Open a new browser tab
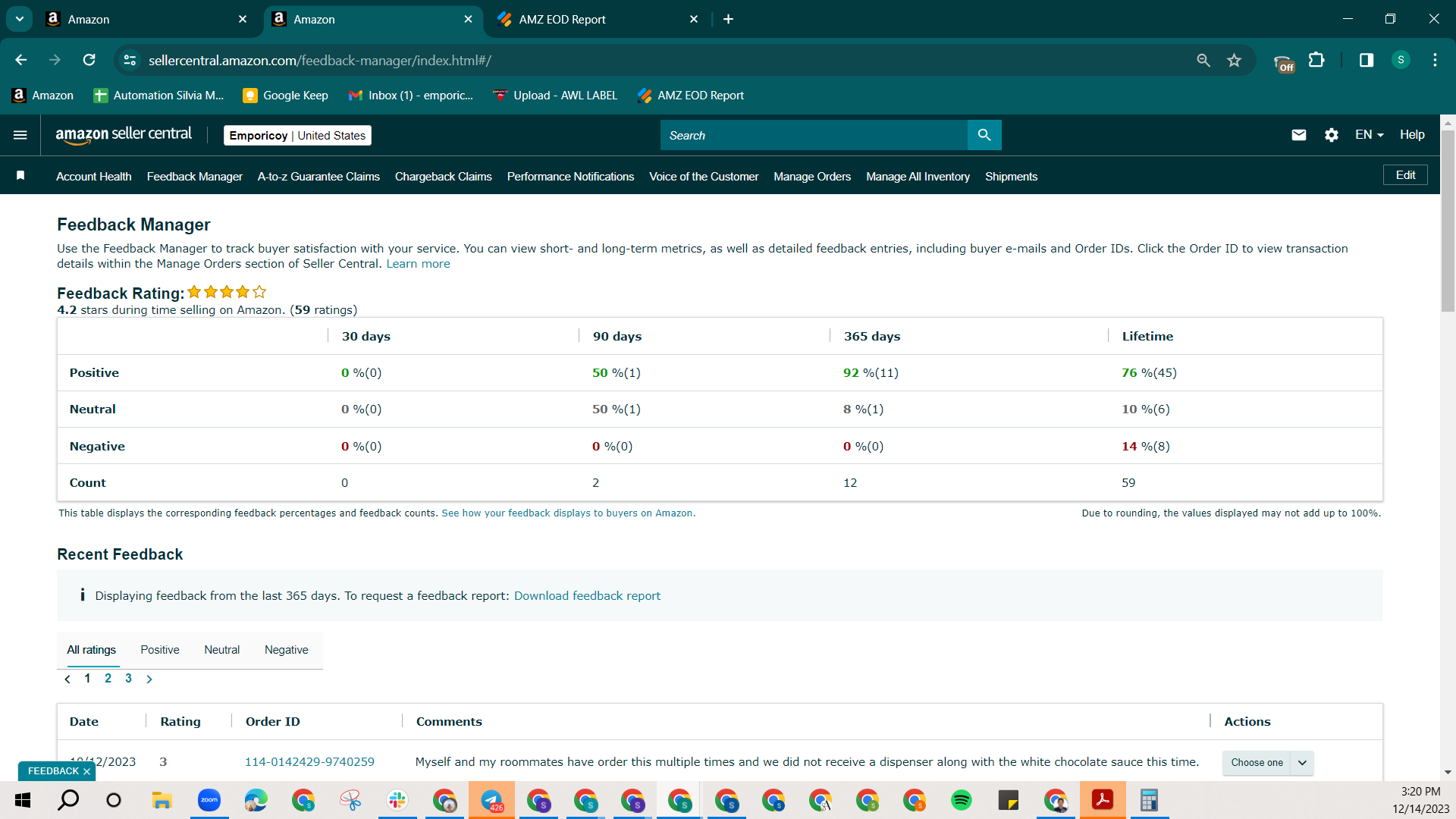Screen dimensions: 1456x819 729,19
